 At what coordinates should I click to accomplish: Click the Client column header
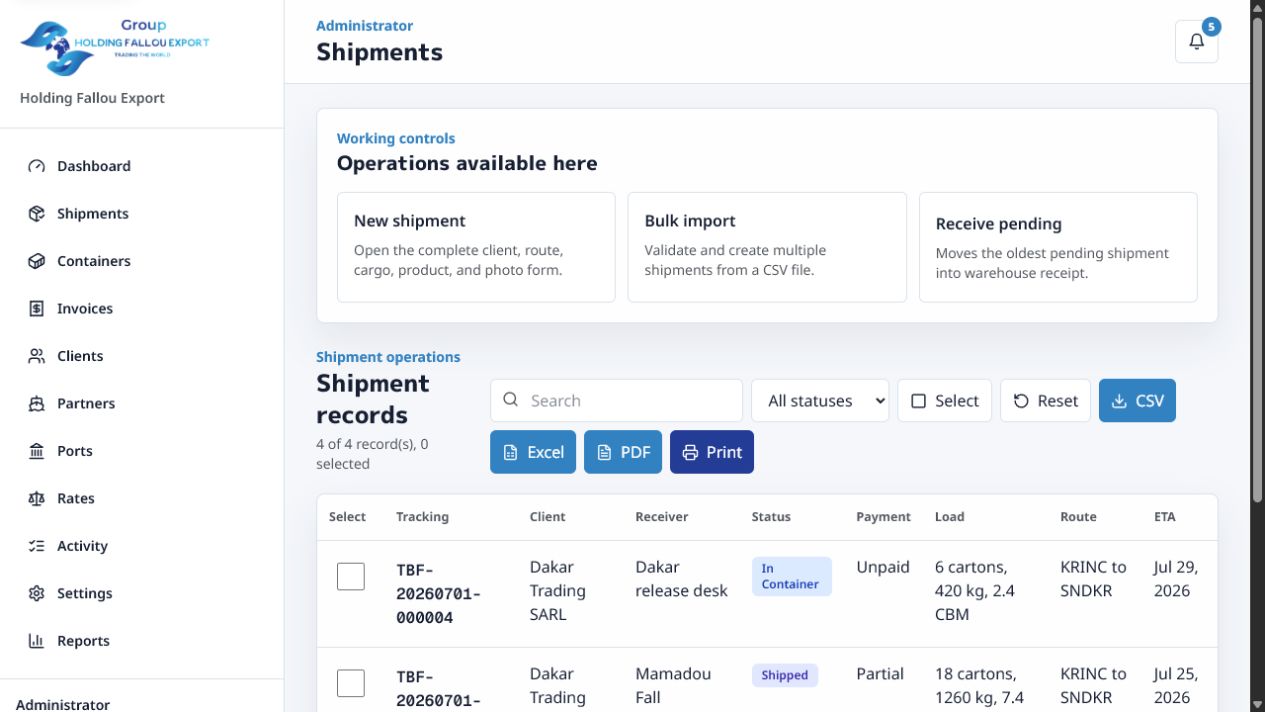click(547, 517)
